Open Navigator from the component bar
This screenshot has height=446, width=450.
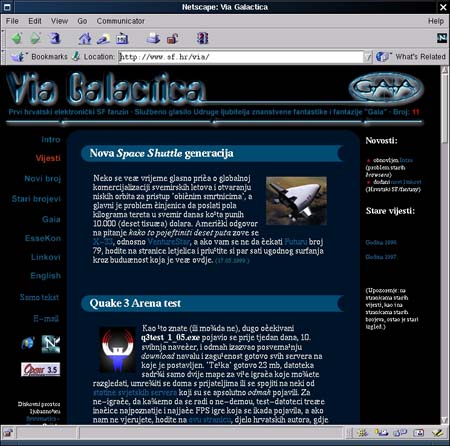click(362, 433)
